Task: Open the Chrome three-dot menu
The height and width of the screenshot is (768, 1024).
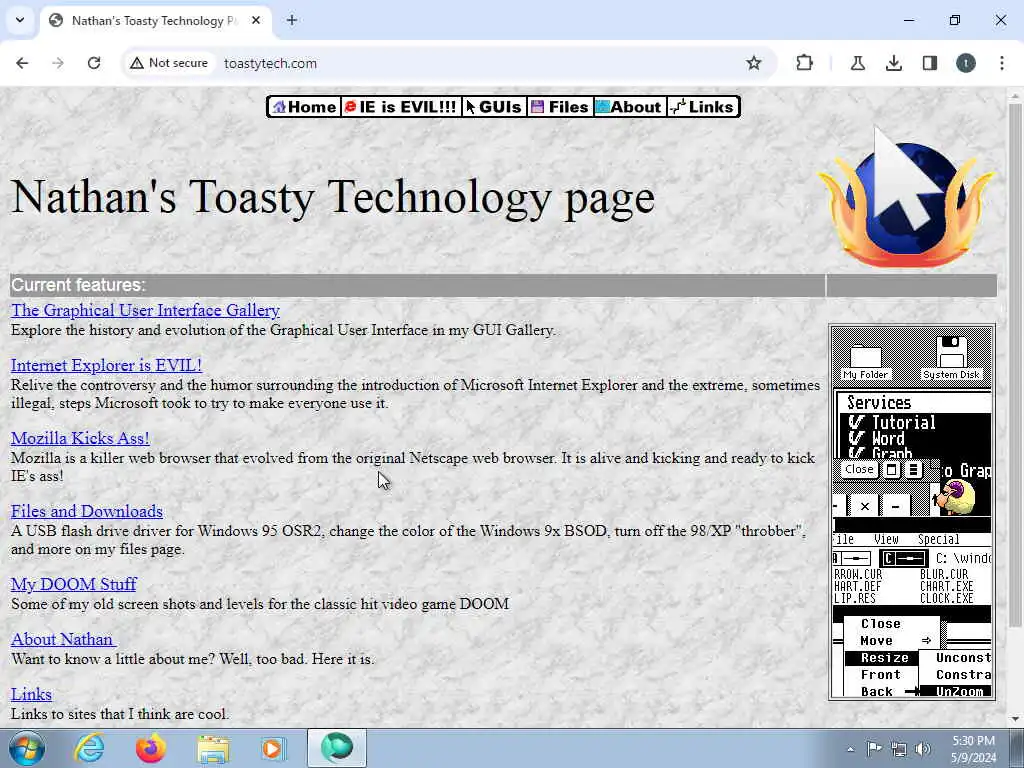Action: 1002,63
